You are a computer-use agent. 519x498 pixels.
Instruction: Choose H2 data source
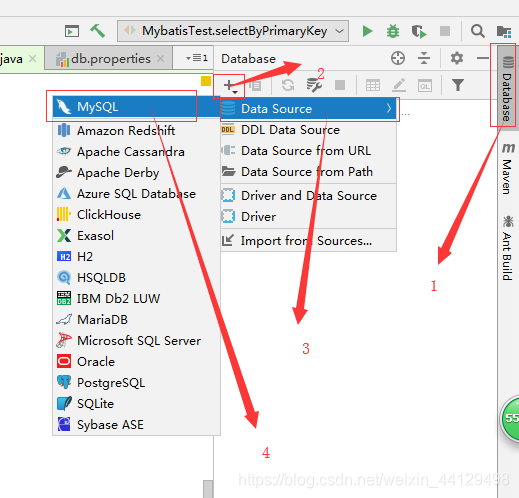click(x=136, y=257)
